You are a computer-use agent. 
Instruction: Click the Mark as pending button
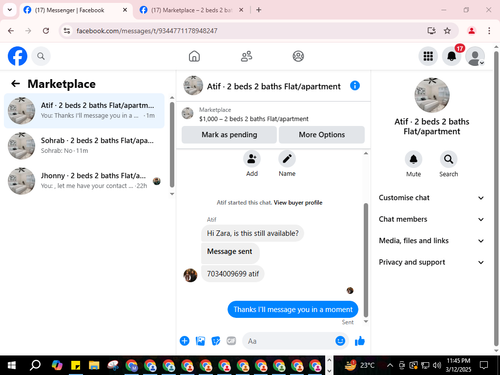point(229,135)
